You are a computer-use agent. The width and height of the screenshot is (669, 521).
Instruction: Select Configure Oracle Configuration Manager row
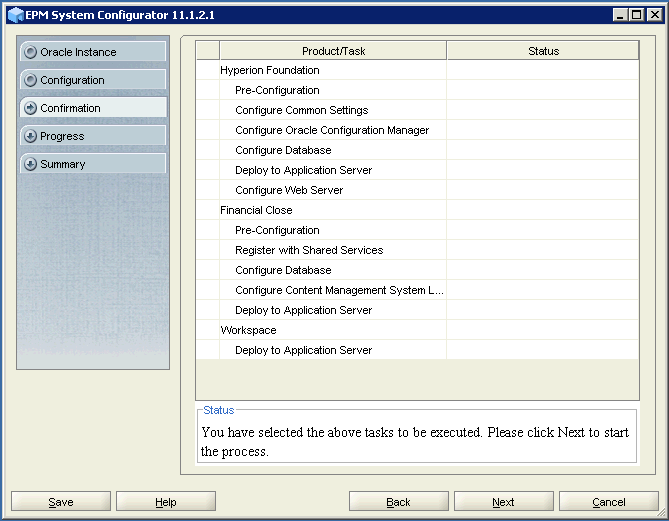417,130
